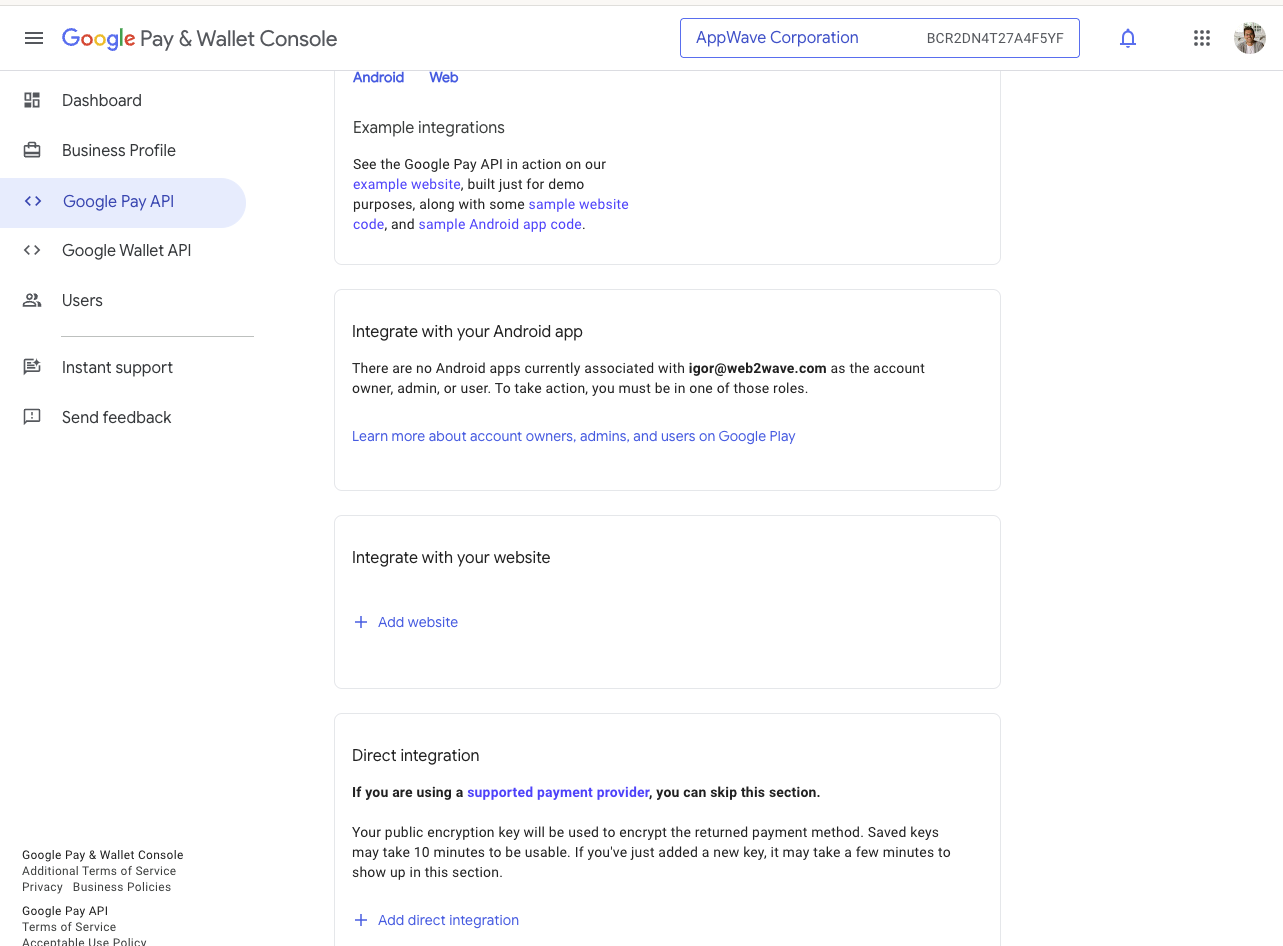Open the Google apps grid
Viewport: 1283px width, 946px height.
[x=1202, y=38]
